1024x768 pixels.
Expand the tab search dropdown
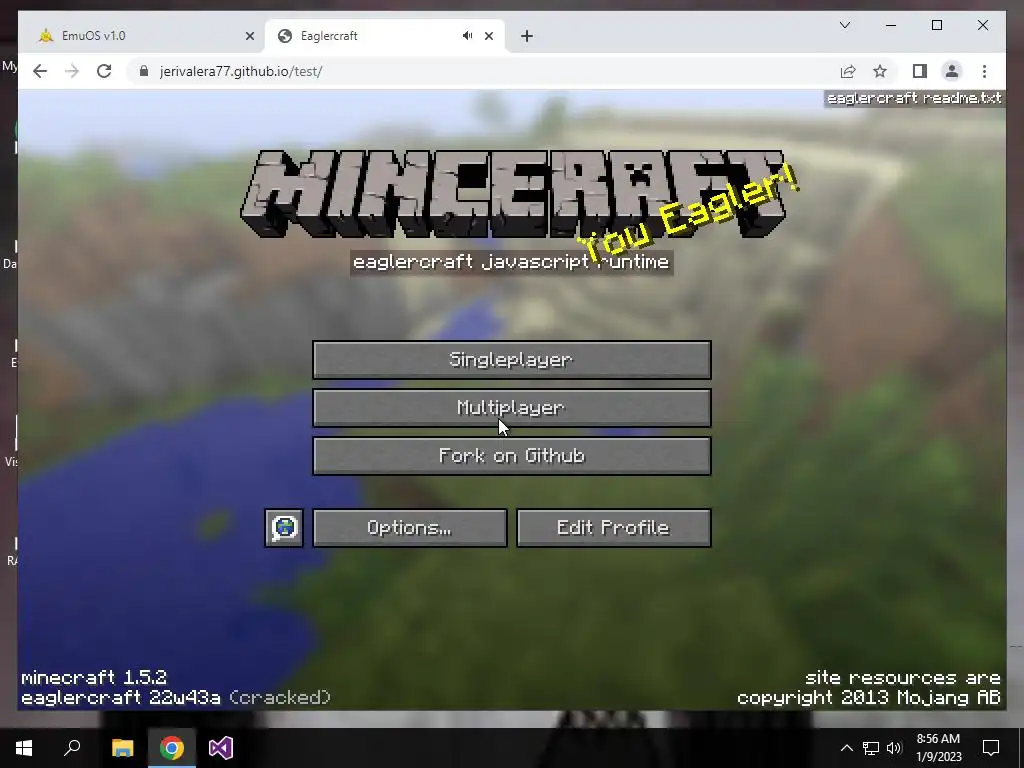click(845, 25)
